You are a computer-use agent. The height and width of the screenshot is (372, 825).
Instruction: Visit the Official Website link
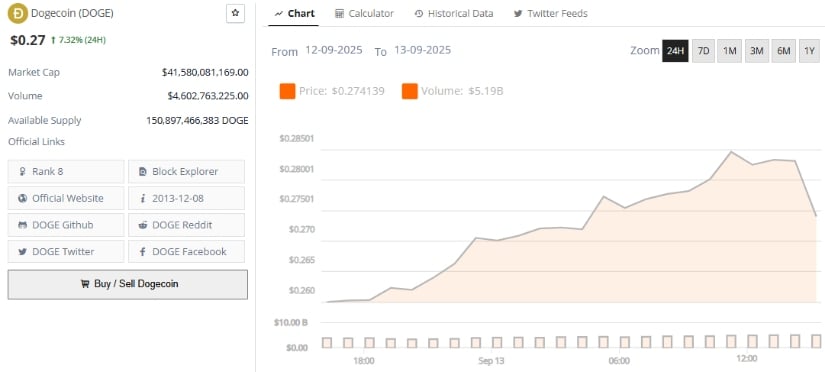[66, 198]
